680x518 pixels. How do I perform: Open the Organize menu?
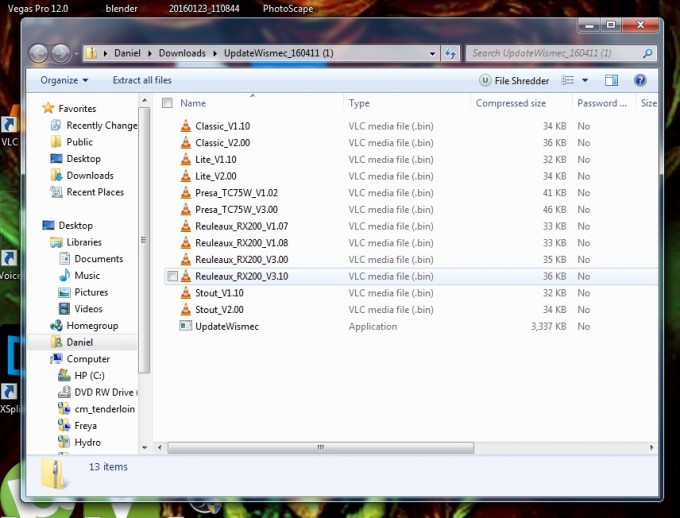[x=64, y=80]
